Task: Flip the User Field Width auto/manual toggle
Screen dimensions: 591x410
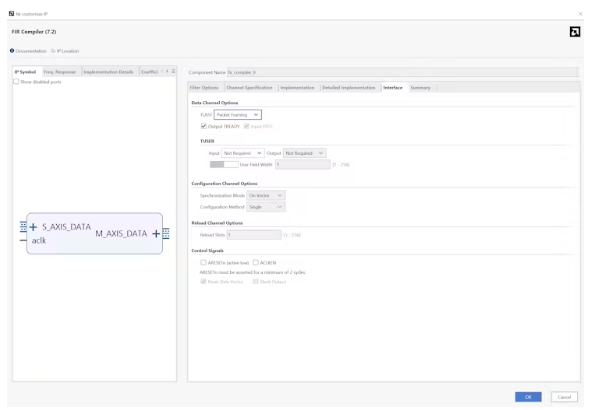Action: (224, 164)
